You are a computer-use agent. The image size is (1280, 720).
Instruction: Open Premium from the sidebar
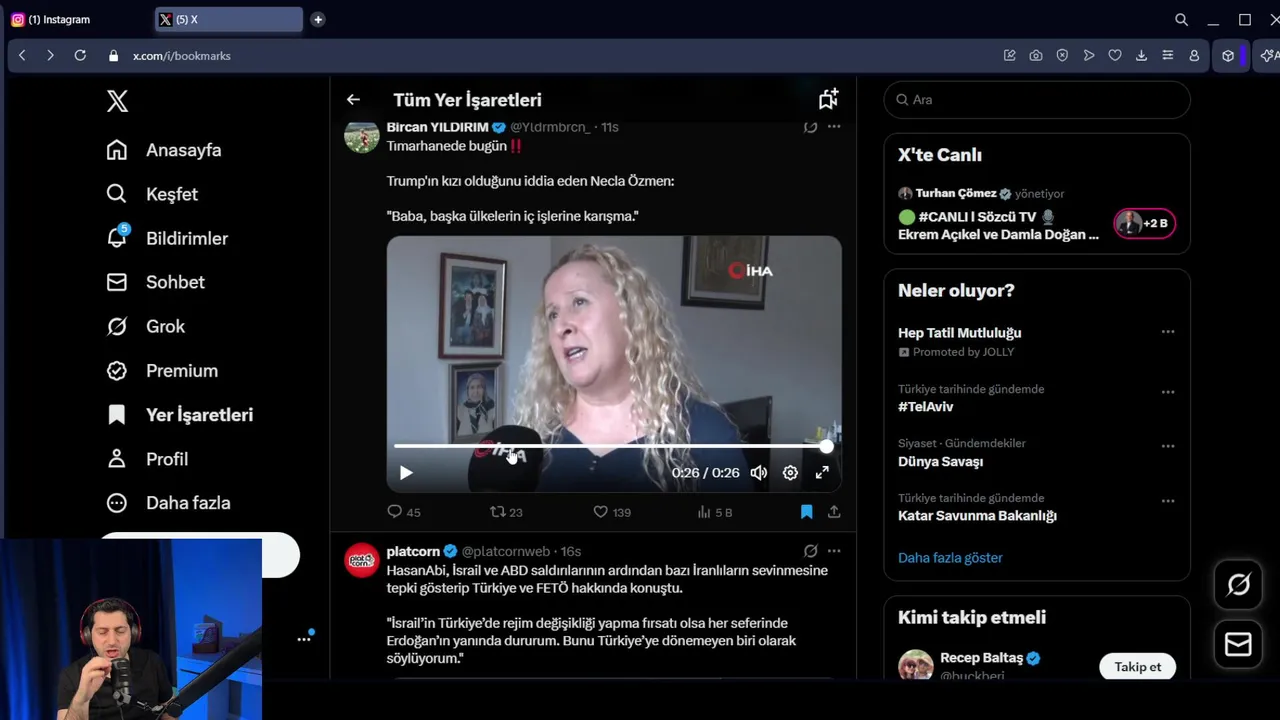point(162,370)
